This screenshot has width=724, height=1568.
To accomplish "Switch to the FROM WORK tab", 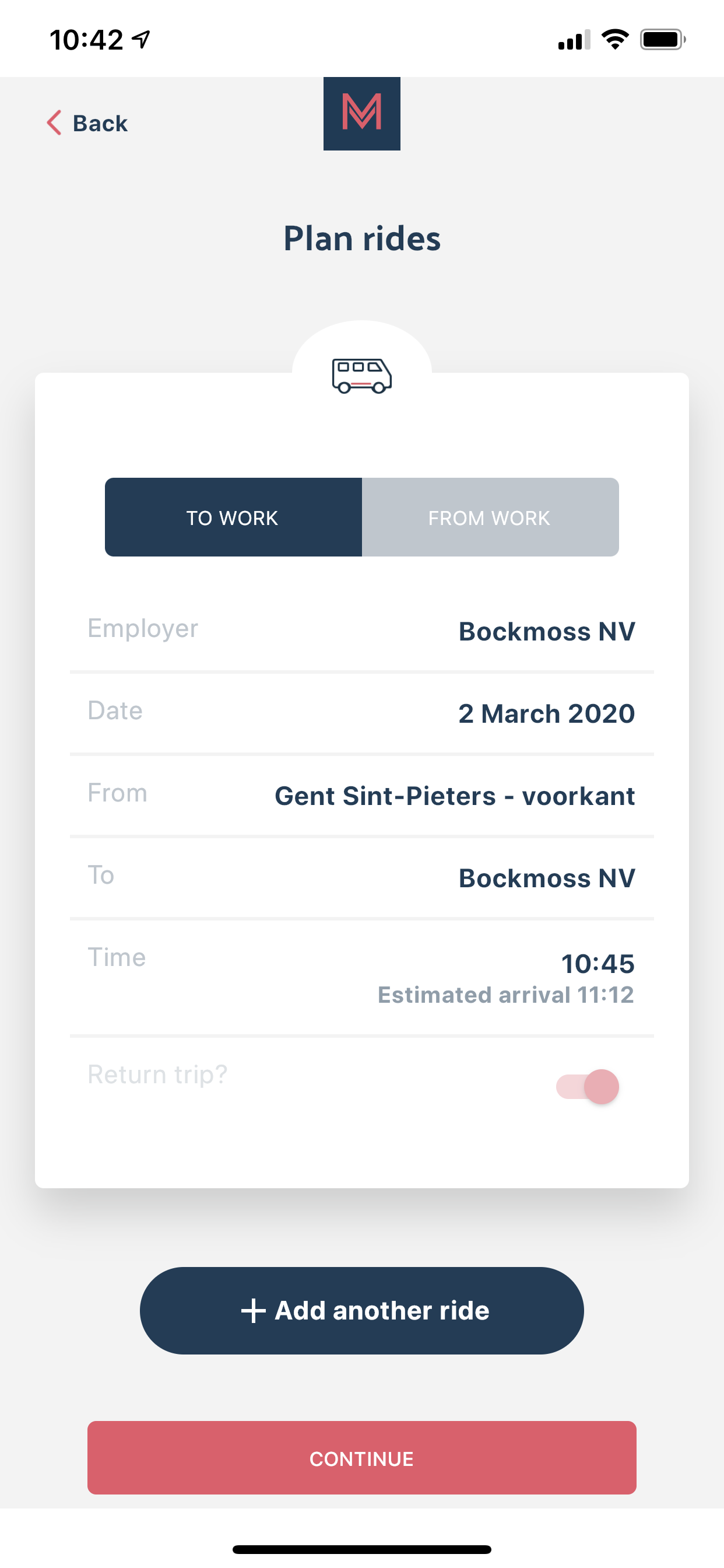I will click(x=490, y=517).
